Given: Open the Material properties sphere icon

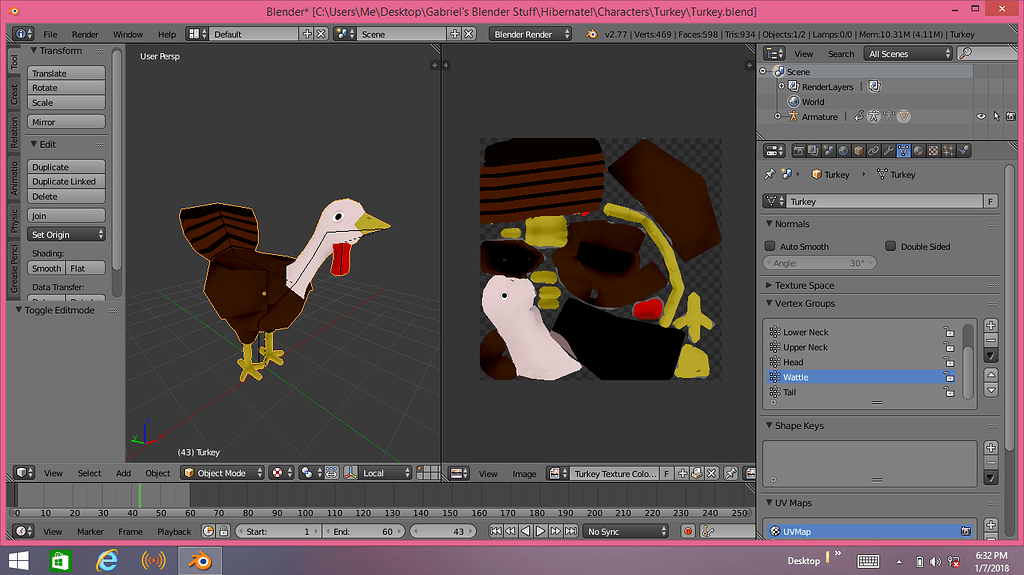Looking at the screenshot, I should pos(918,151).
